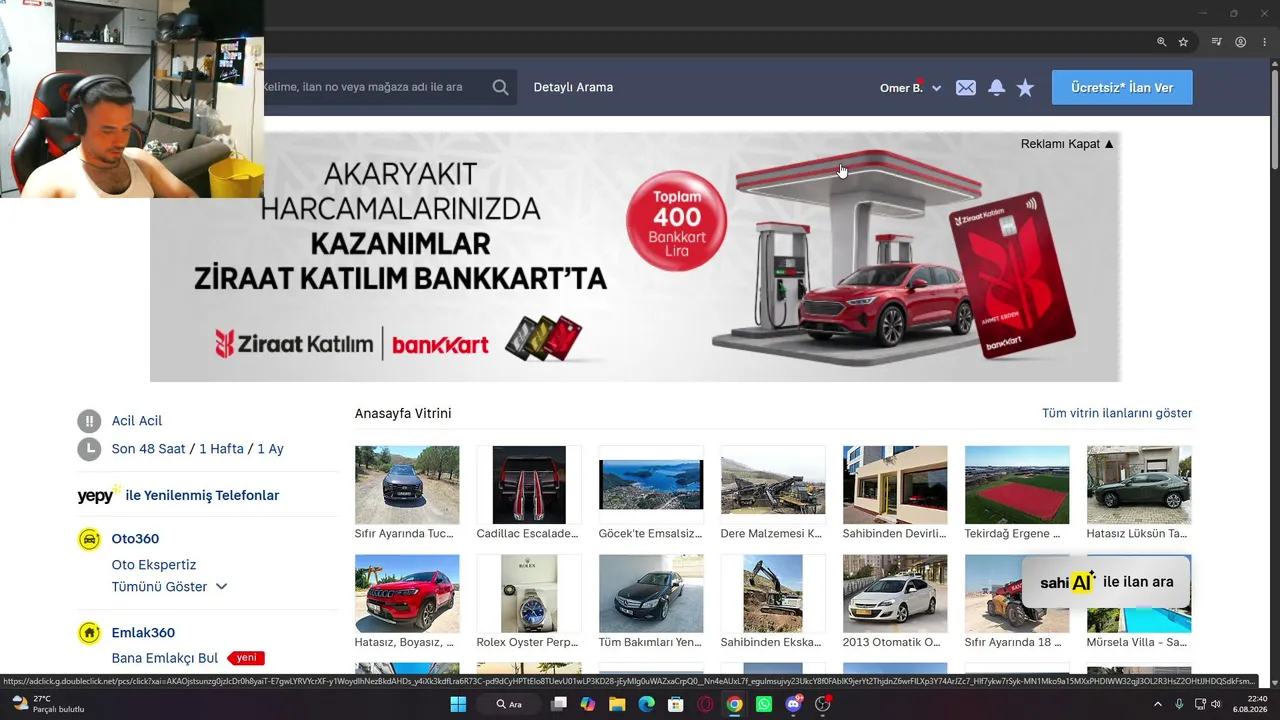Launch Copilot from the taskbar
This screenshot has width=1280, height=720.
pos(588,704)
